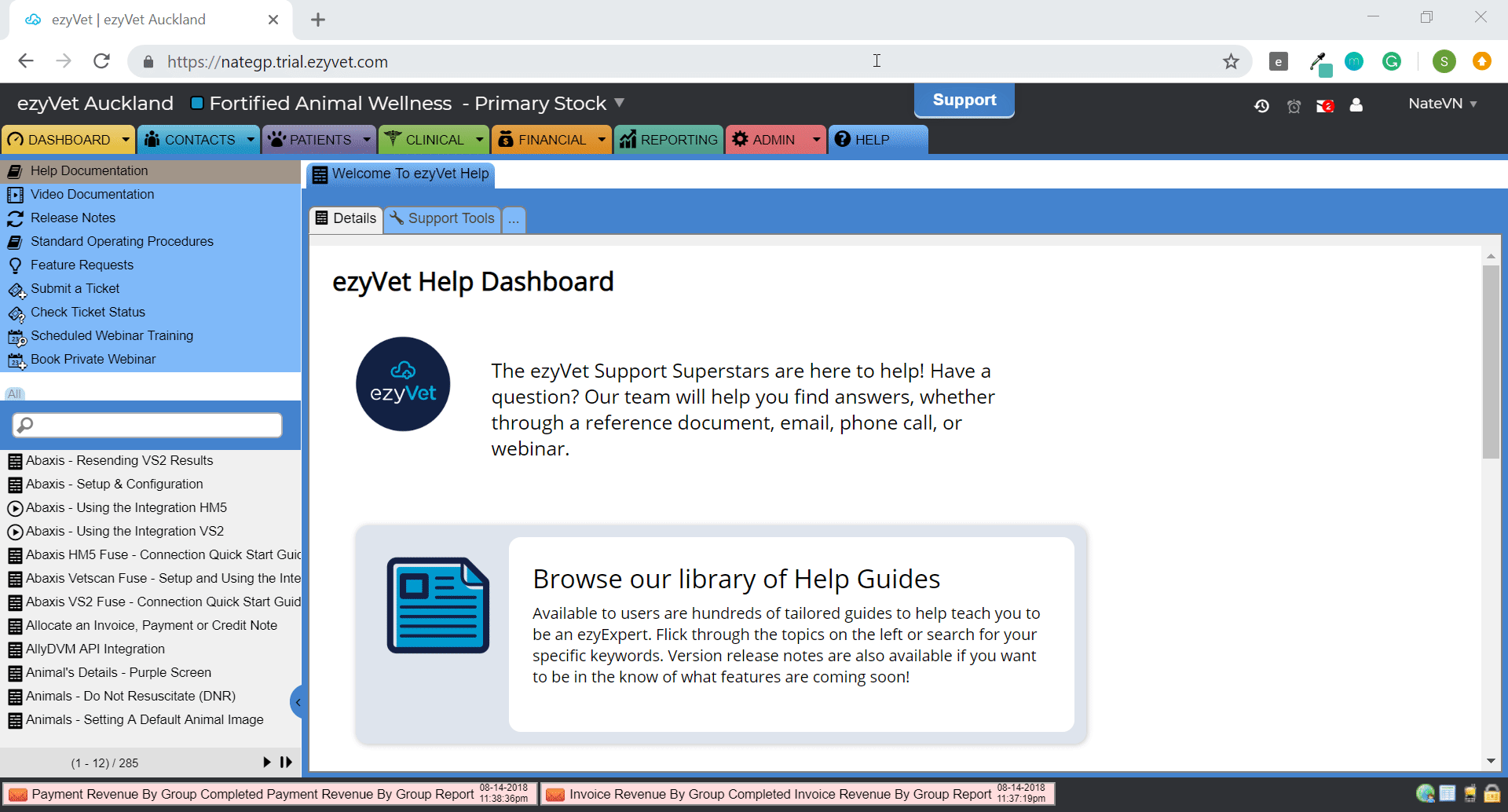Expand the PATIENTS menu dropdown arrow
This screenshot has height=812, width=1508.
pos(367,140)
